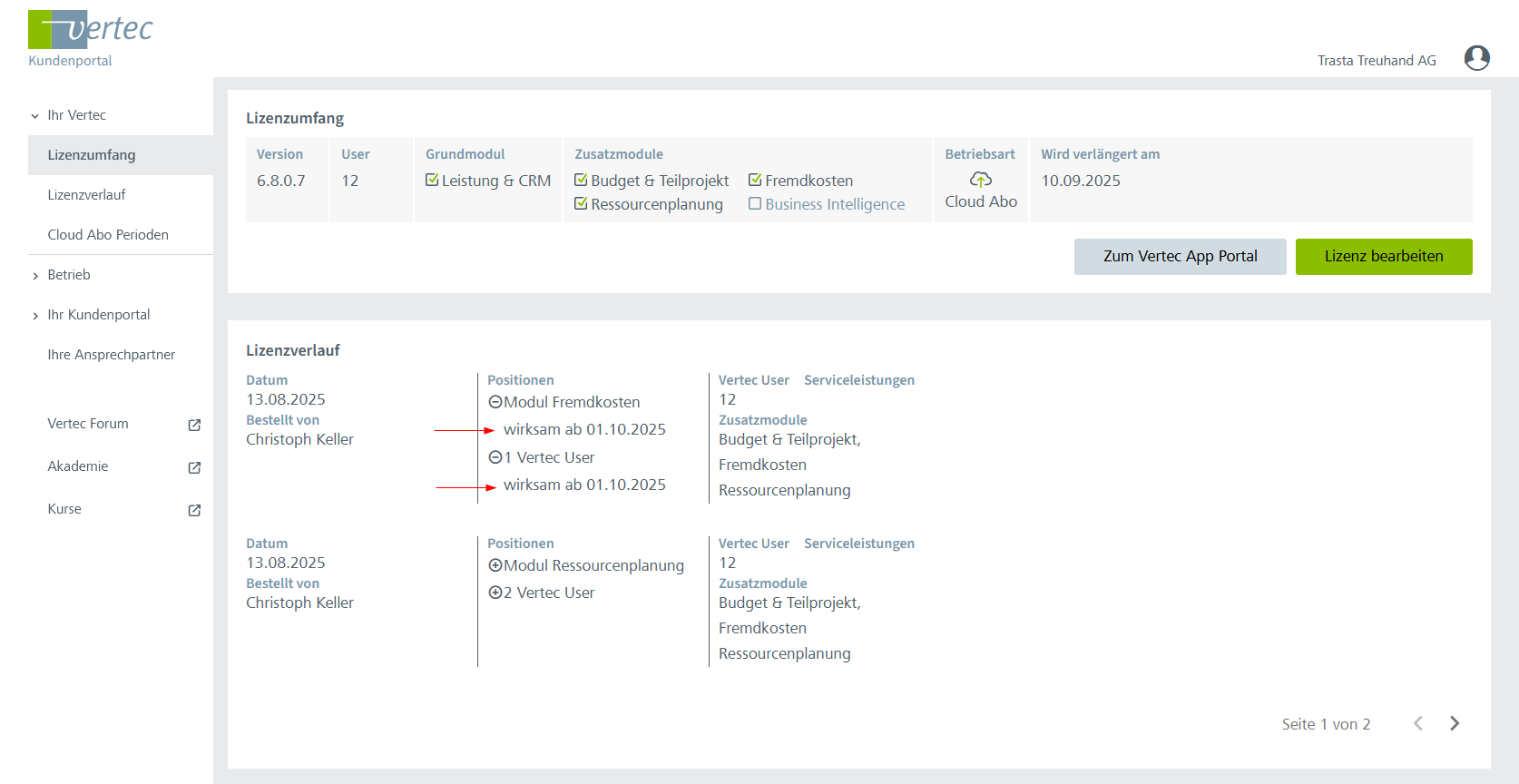The image size is (1519, 784).
Task: Expand the Betrieb section
Action: tap(35, 276)
